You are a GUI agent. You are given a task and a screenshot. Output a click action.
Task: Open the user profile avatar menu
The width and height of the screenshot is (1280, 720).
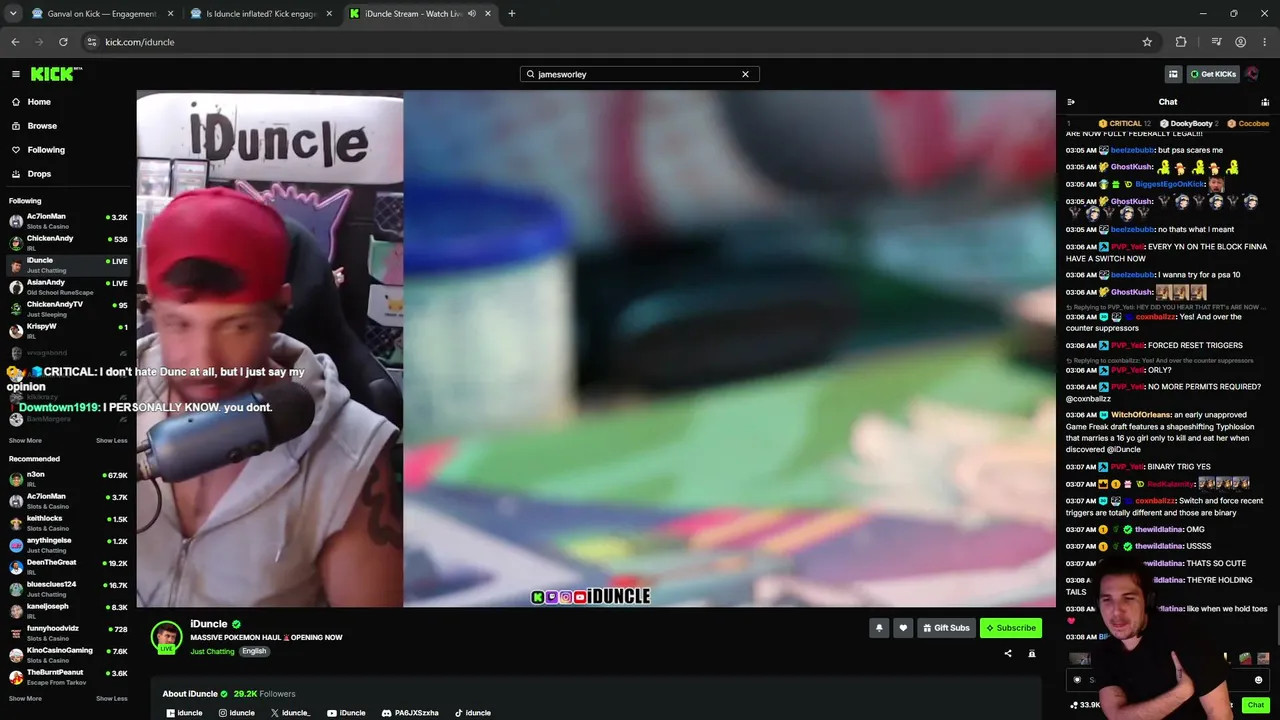click(1252, 74)
